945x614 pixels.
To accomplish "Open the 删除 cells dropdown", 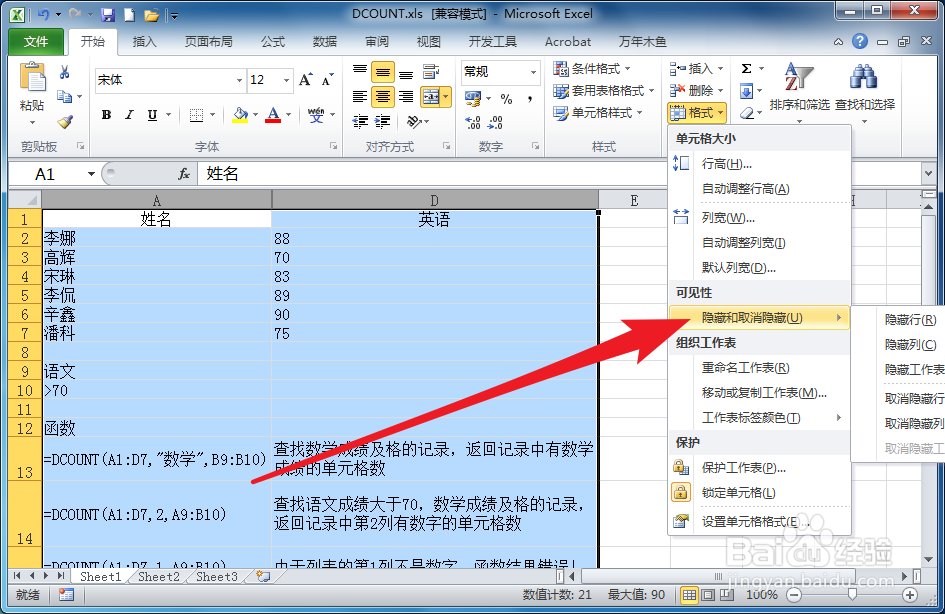I will tap(696, 91).
